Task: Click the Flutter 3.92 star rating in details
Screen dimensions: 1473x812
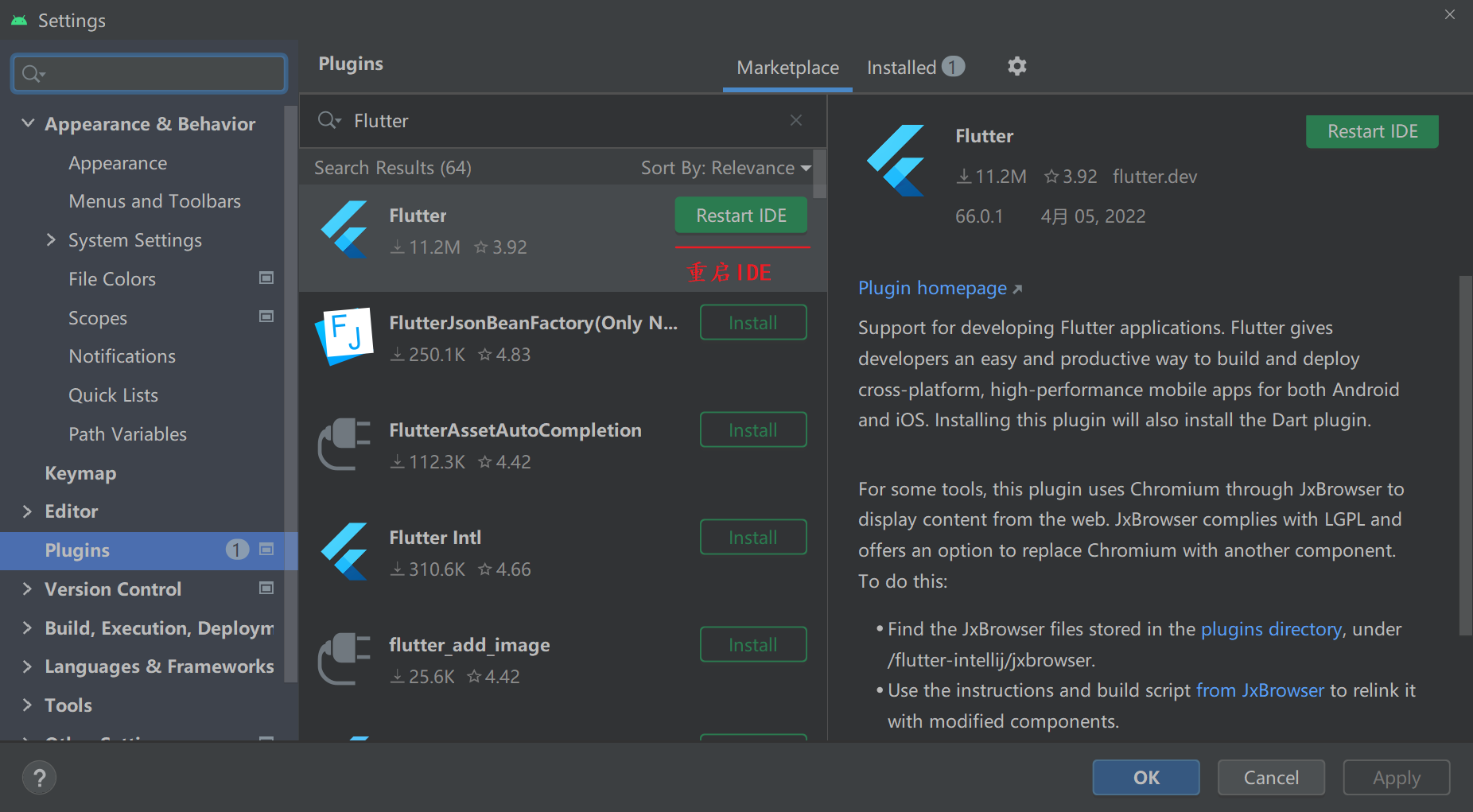Action: click(x=1071, y=177)
